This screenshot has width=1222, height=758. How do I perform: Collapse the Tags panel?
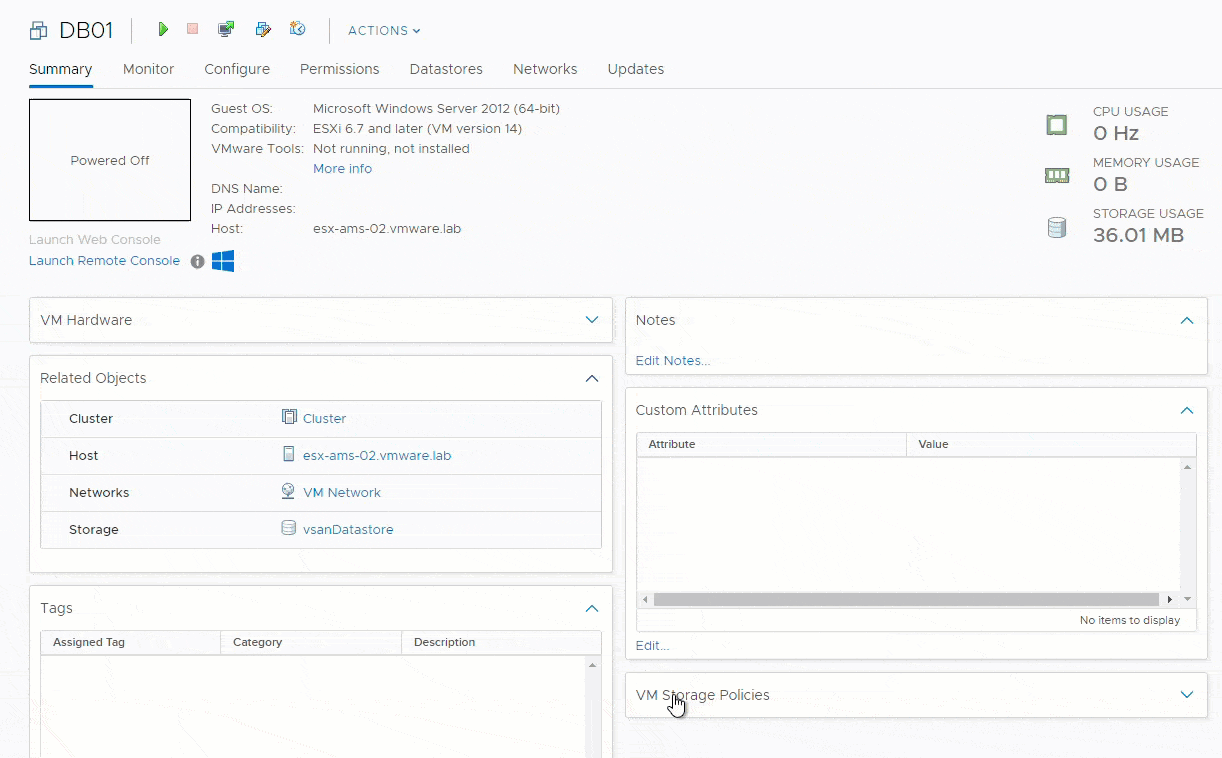(x=592, y=608)
